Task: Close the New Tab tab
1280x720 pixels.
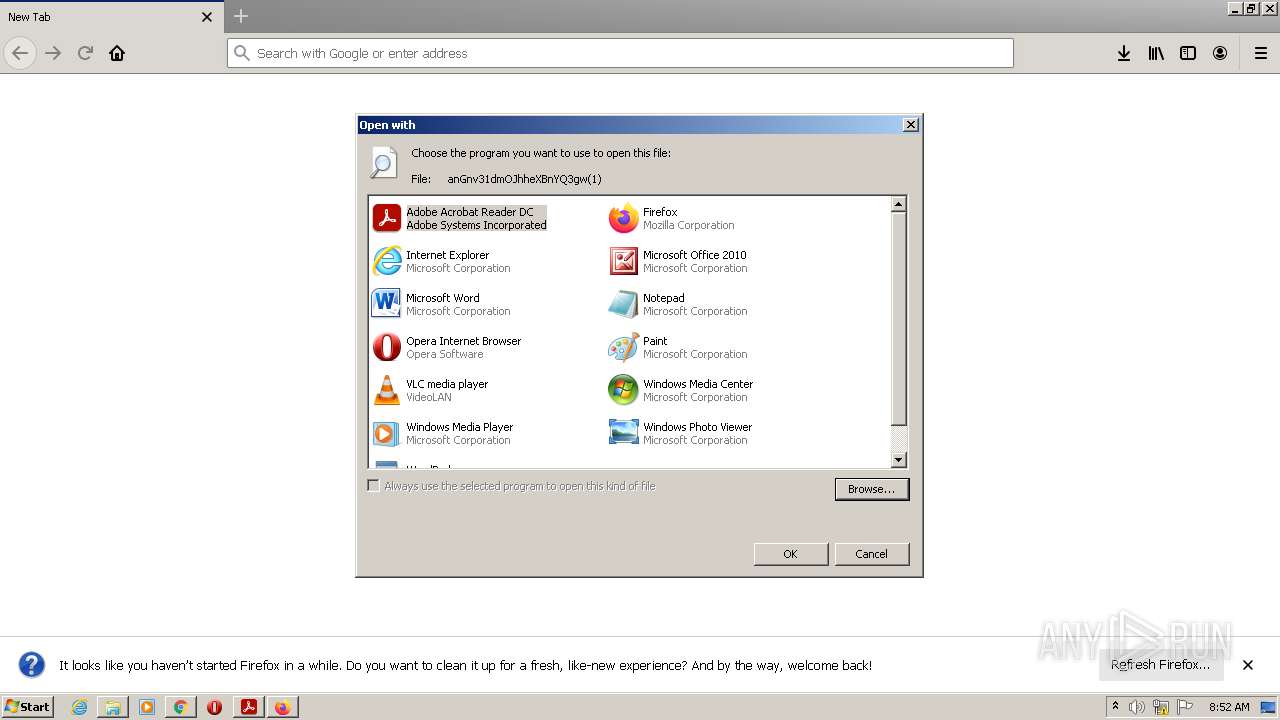Action: point(207,17)
